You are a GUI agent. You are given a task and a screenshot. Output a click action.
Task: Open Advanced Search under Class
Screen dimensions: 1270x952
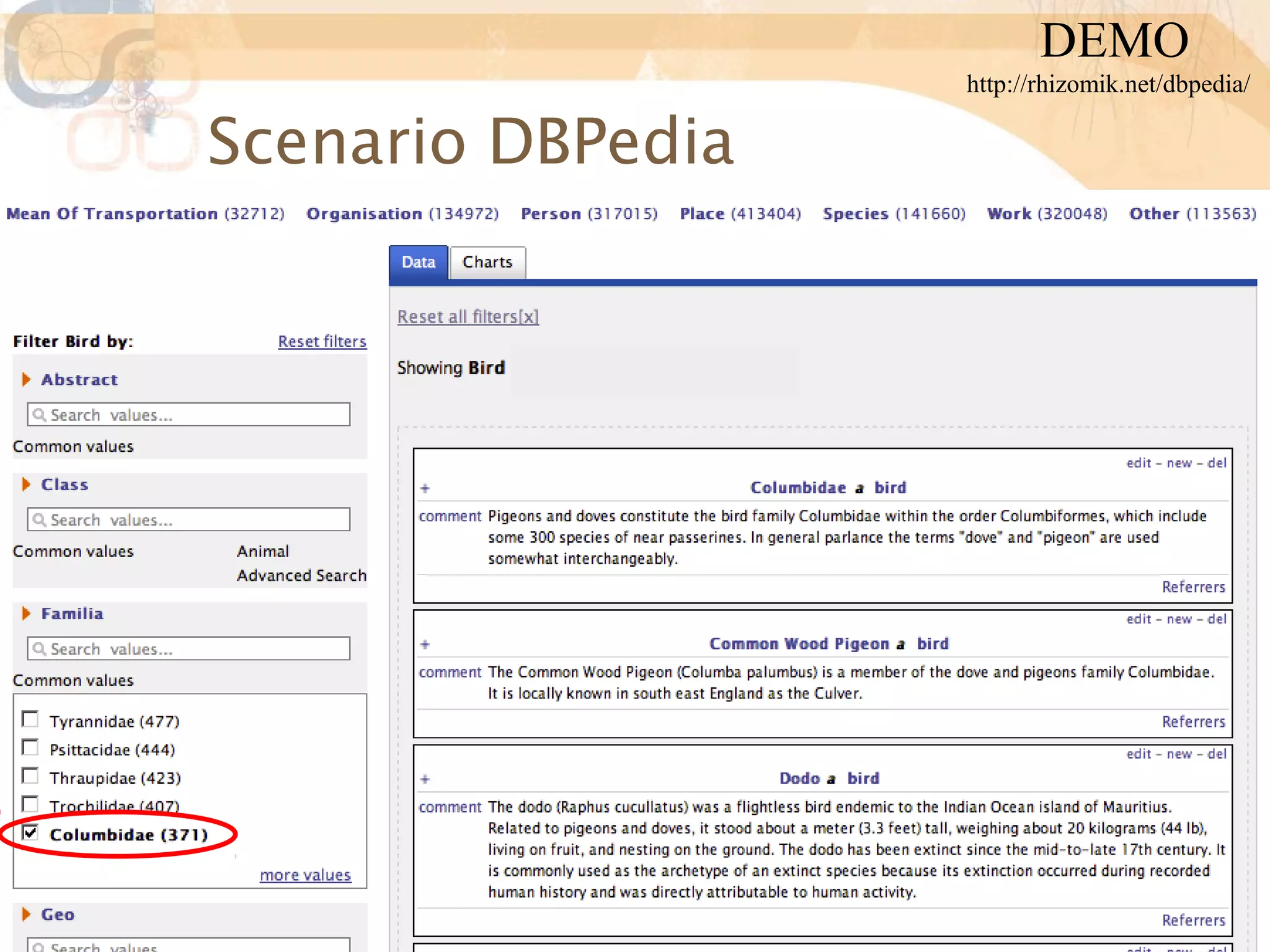pyautogui.click(x=301, y=576)
